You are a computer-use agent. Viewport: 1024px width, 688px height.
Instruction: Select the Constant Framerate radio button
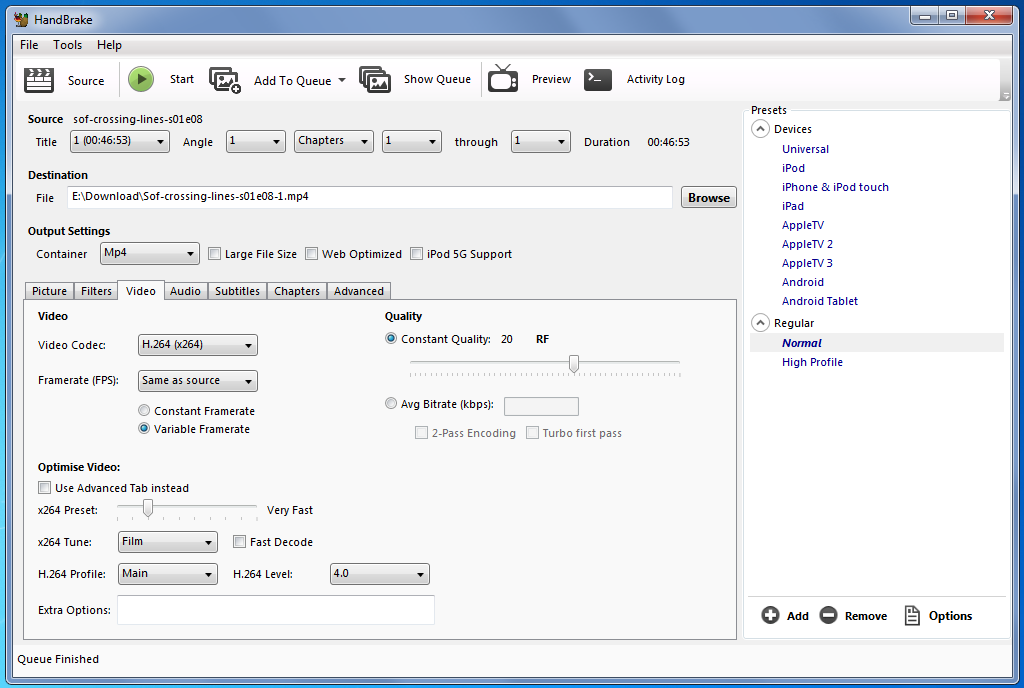pyautogui.click(x=144, y=410)
